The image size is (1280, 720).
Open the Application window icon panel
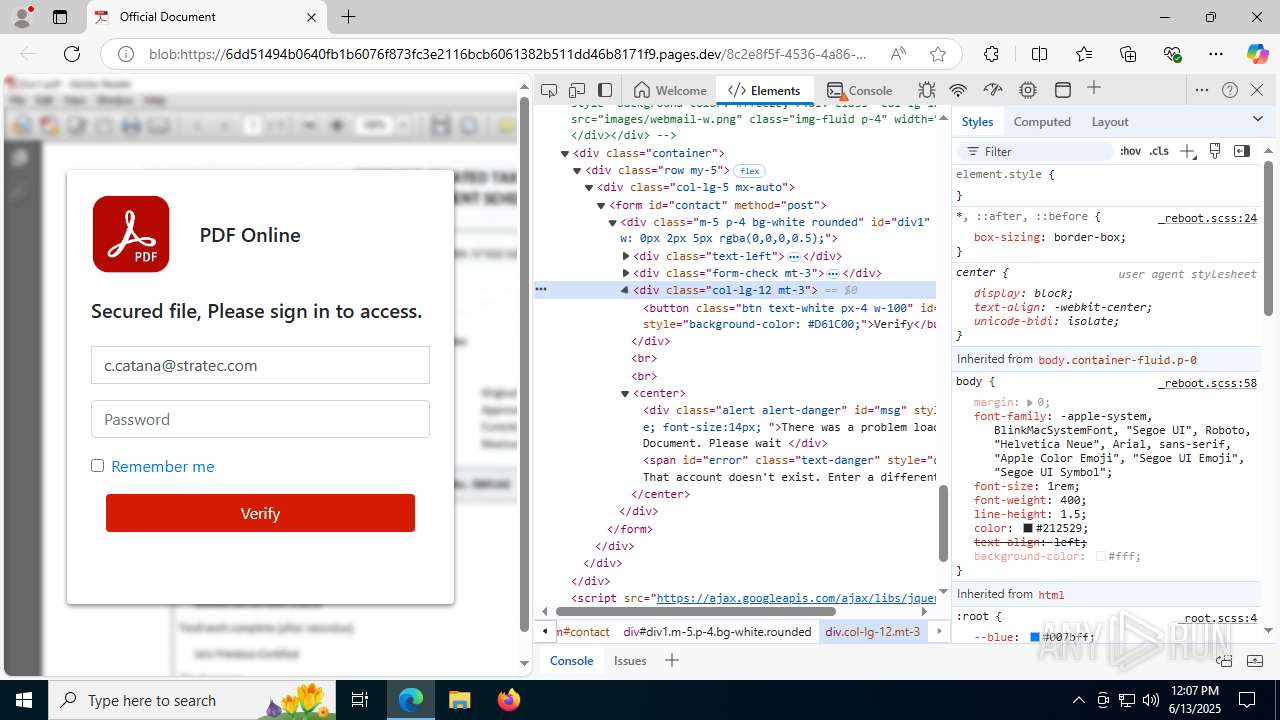pos(1063,90)
